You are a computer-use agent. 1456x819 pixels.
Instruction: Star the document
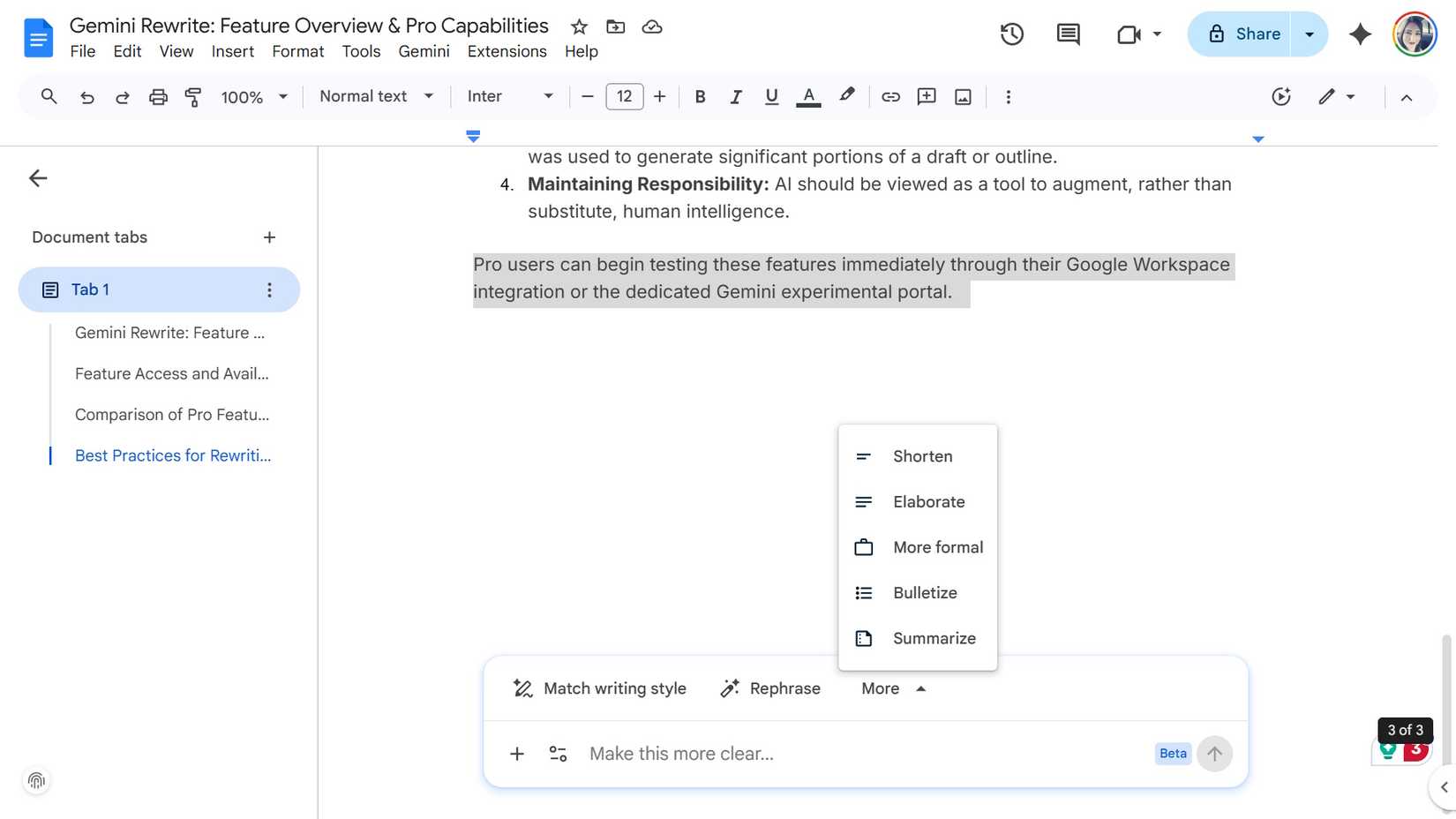[x=579, y=26]
